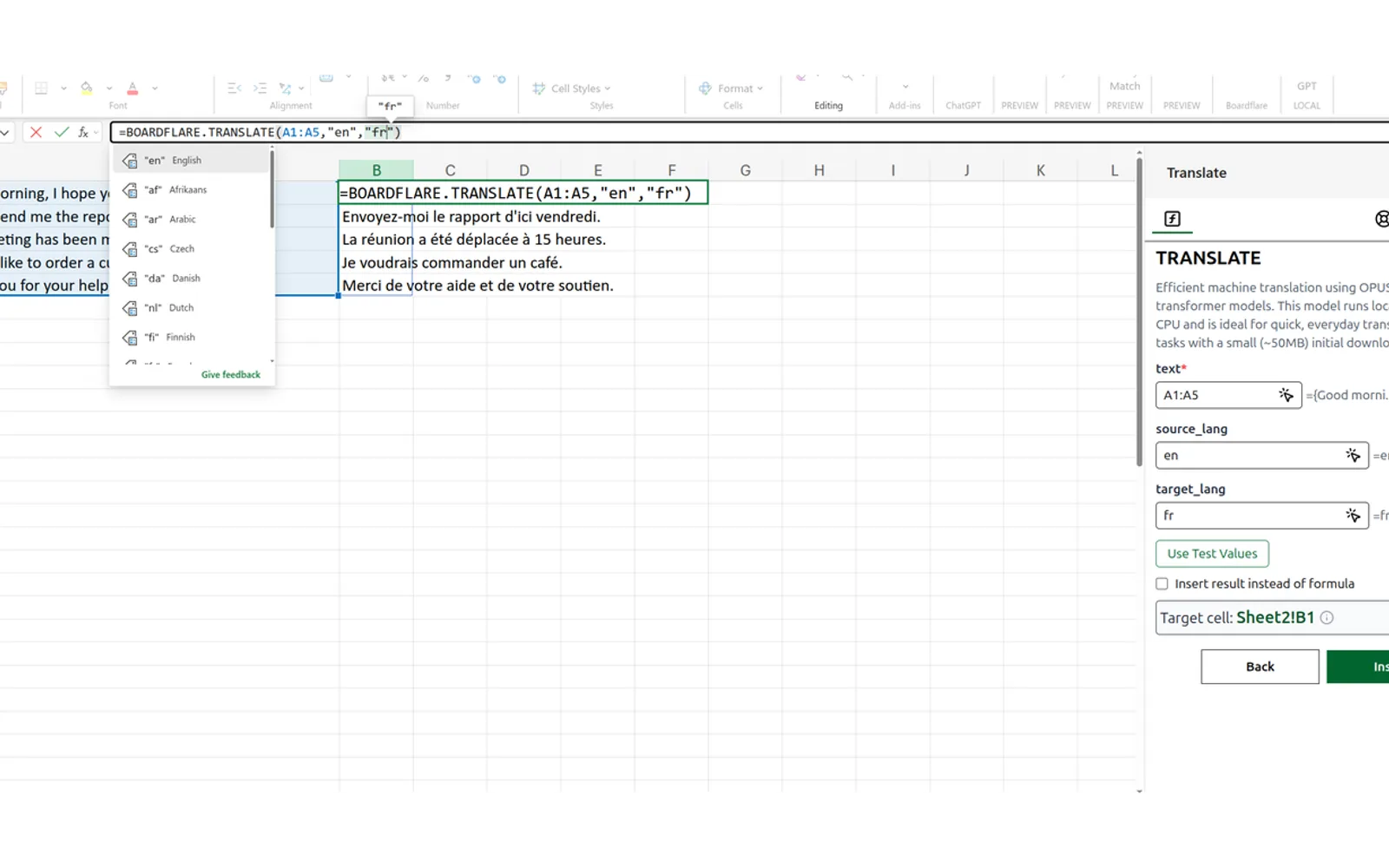Open the Fill Color dropdown arrow
This screenshot has width=1389, height=868.
click(x=109, y=88)
